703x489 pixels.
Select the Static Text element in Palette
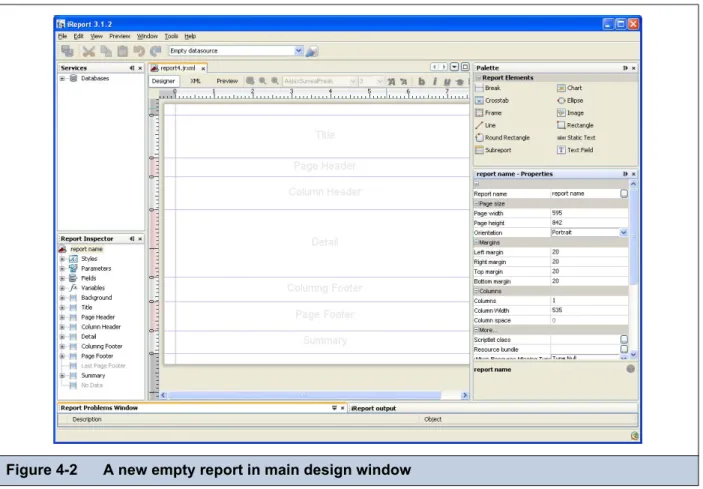click(x=576, y=138)
